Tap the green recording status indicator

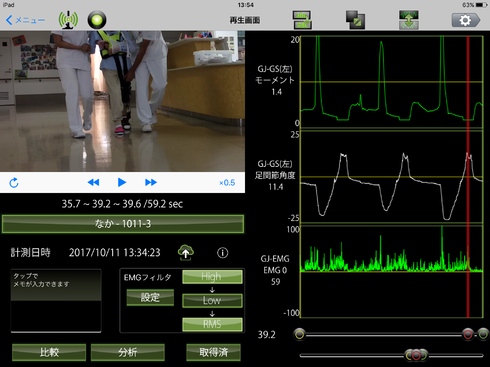97,20
